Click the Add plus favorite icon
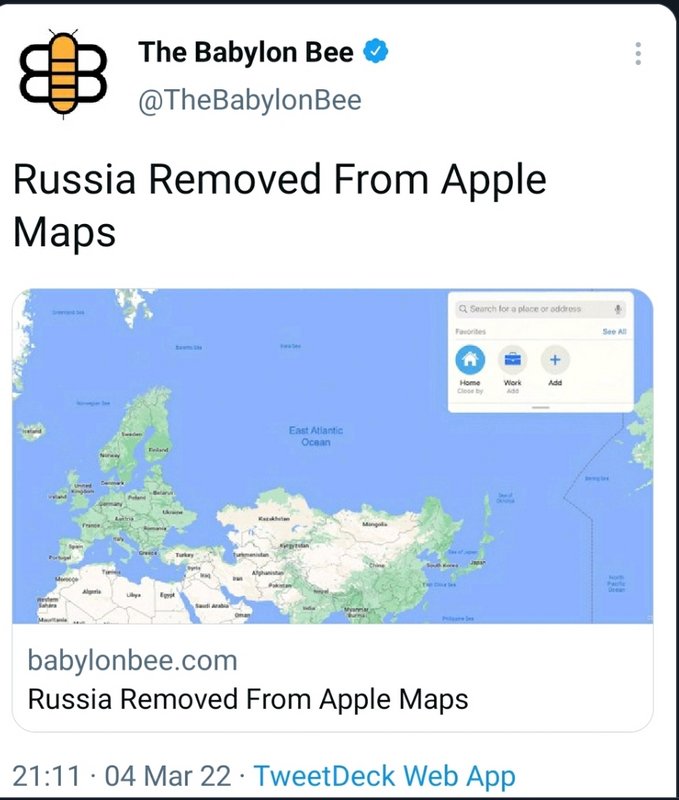Screen dimensions: 679x800 click(x=555, y=359)
